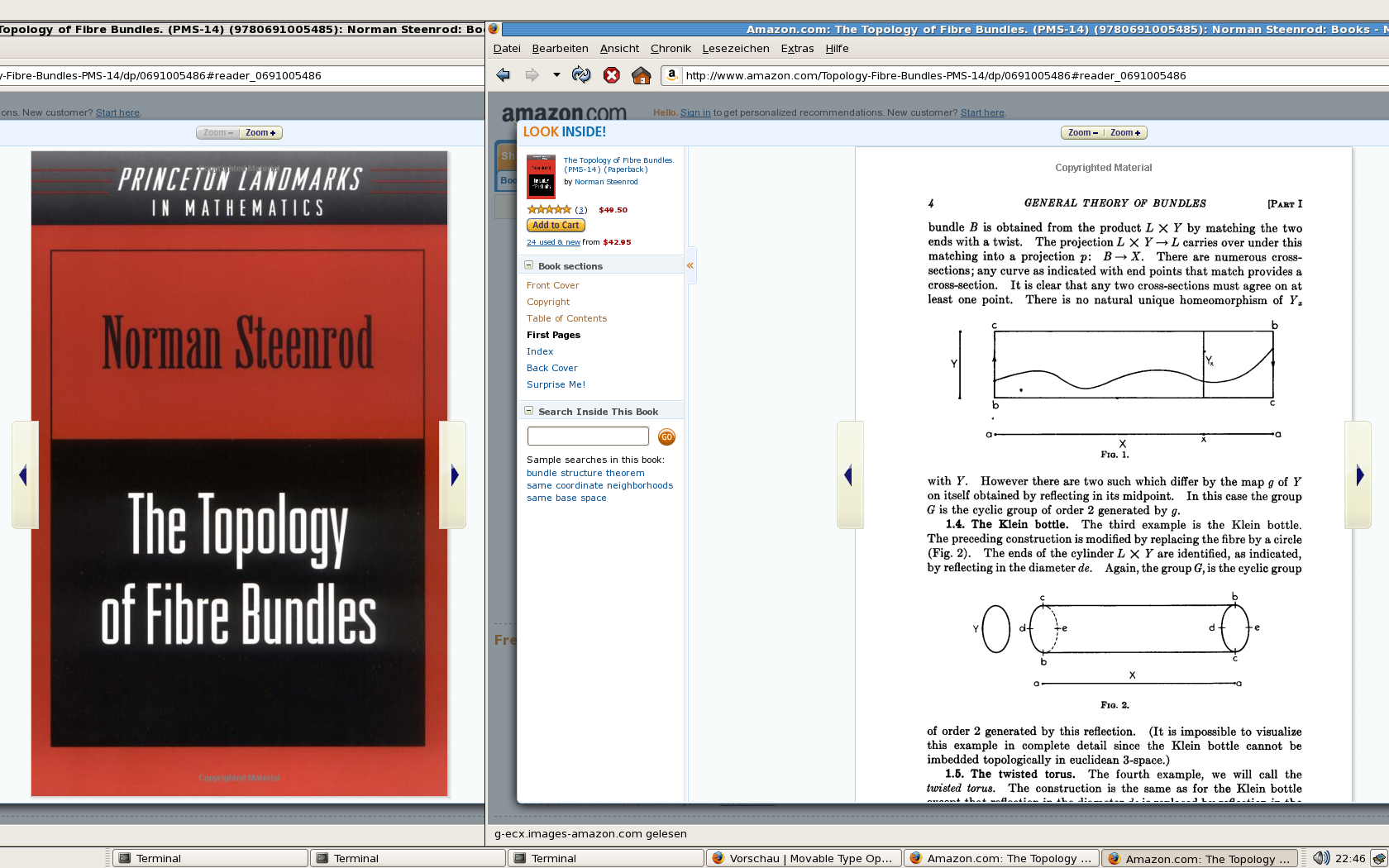Click the Reload page icon
1389x868 pixels.
coord(581,75)
